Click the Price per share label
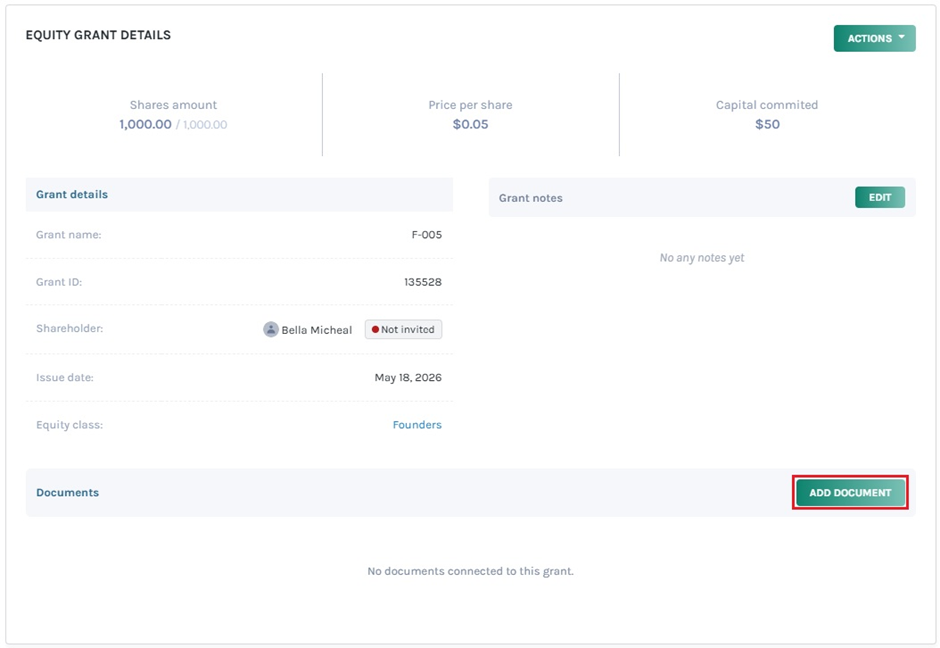The width and height of the screenshot is (940, 648). (470, 105)
